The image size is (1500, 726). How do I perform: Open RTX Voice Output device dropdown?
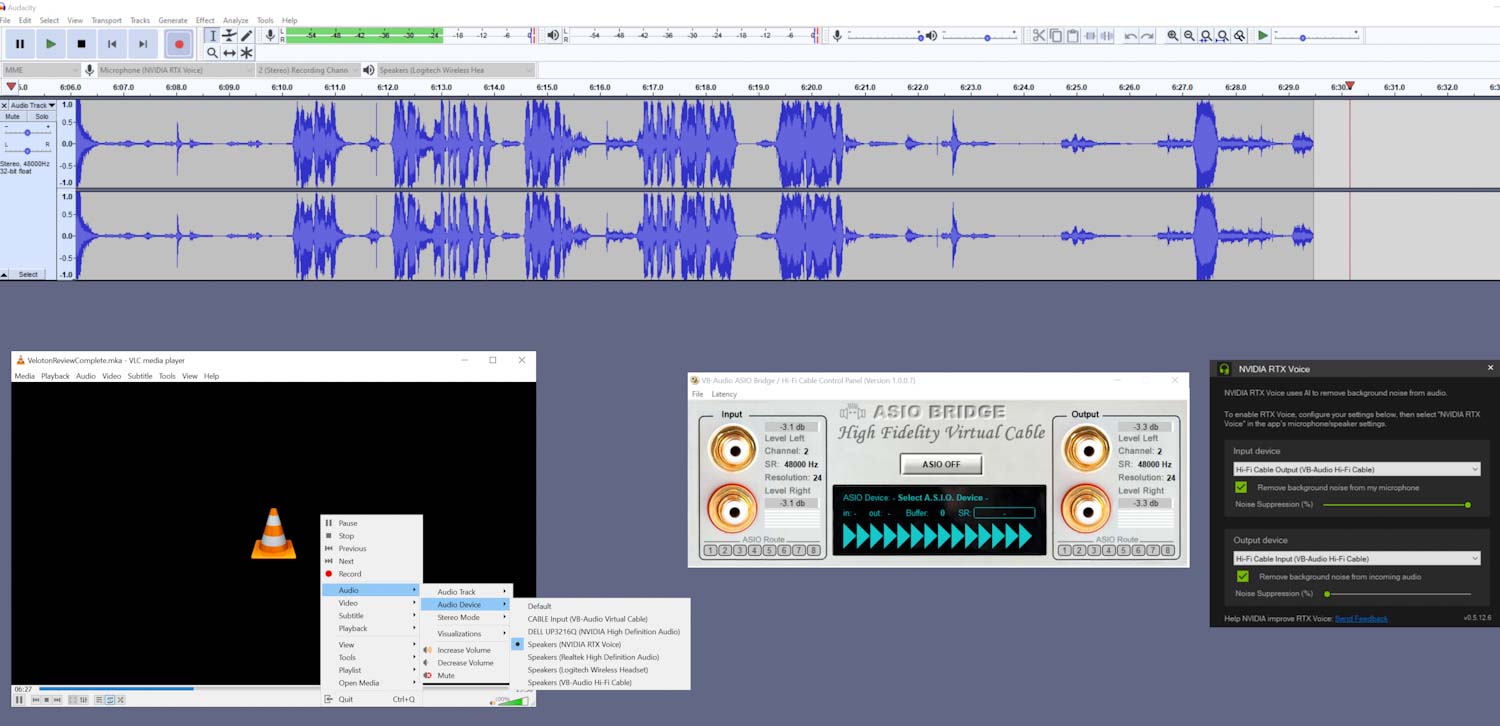(x=1356, y=558)
